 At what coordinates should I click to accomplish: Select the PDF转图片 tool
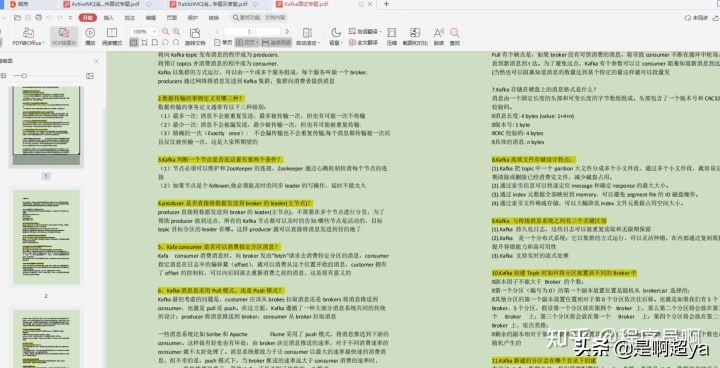pos(64,36)
